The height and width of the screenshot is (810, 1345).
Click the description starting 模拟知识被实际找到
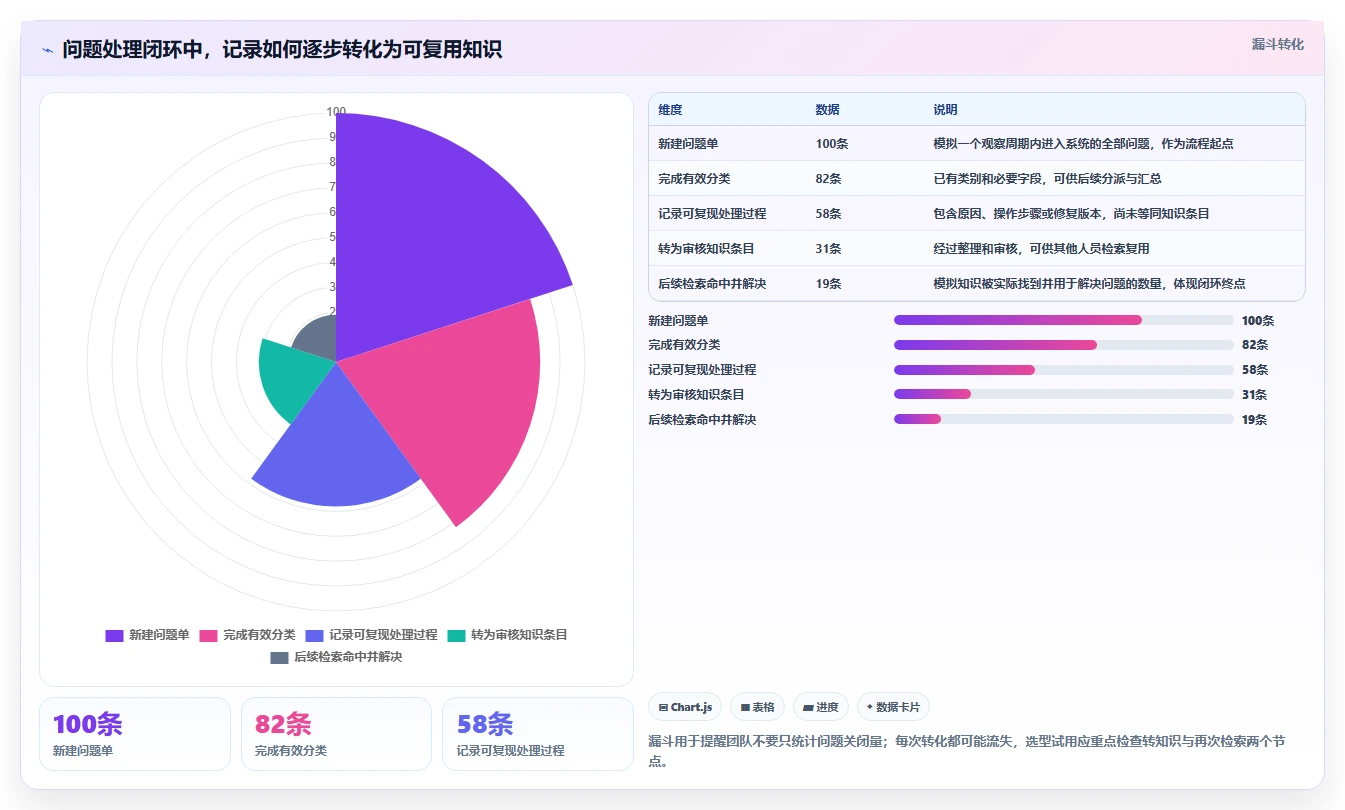coord(1089,284)
